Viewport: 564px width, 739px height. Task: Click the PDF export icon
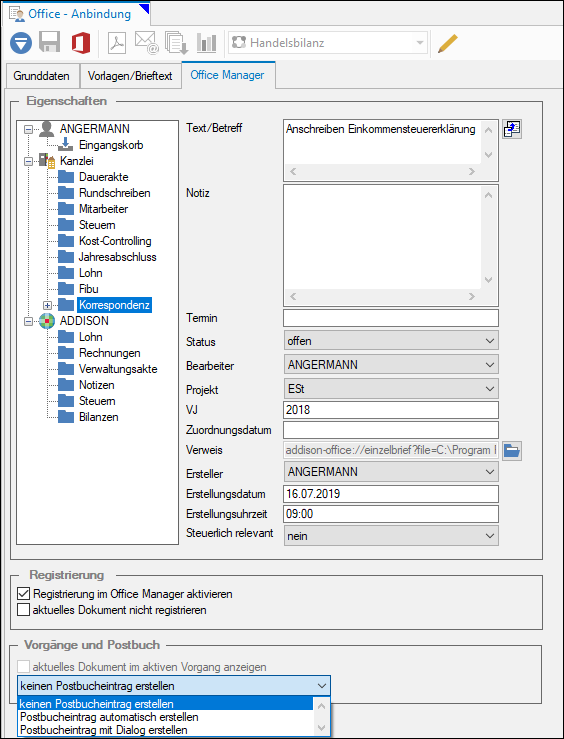click(117, 43)
